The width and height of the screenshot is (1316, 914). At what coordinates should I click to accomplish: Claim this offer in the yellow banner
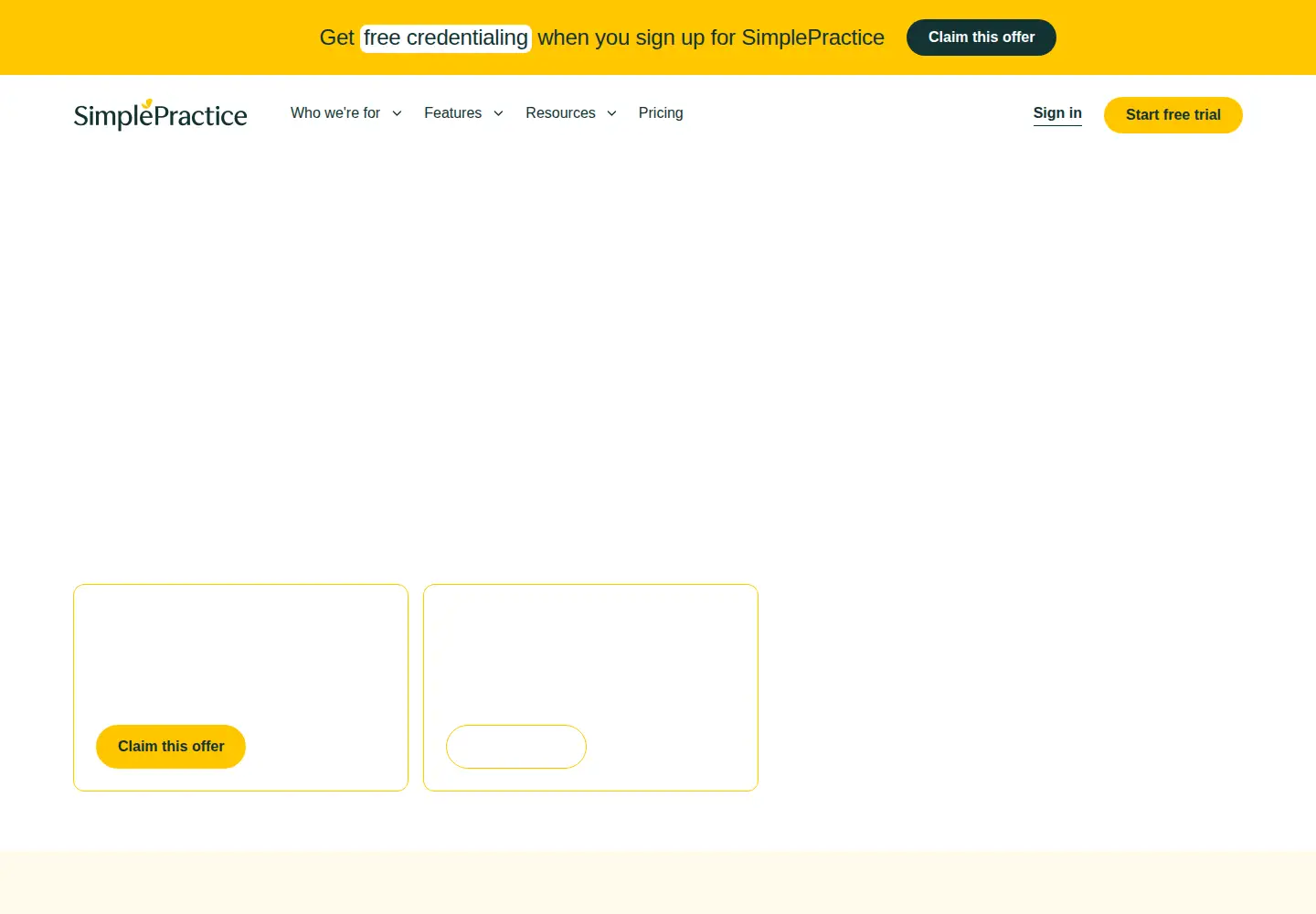coord(982,37)
